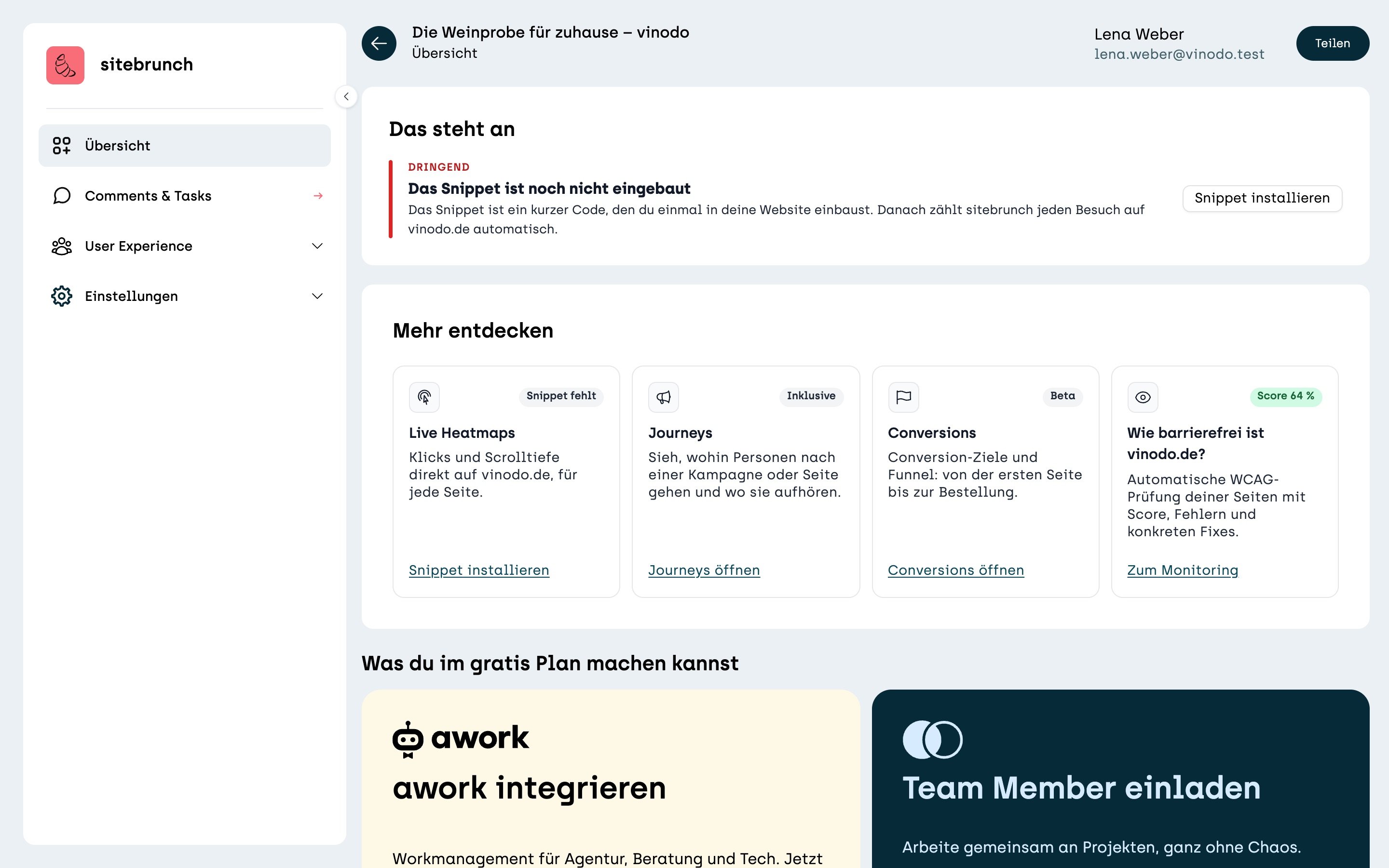Click the 'Das Snippet ist noch nicht eingebaut' heading
This screenshot has height=868, width=1389.
549,188
